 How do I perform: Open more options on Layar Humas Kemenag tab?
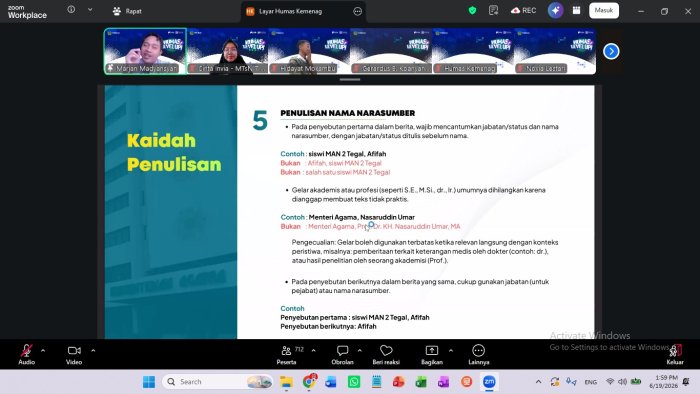tap(358, 12)
